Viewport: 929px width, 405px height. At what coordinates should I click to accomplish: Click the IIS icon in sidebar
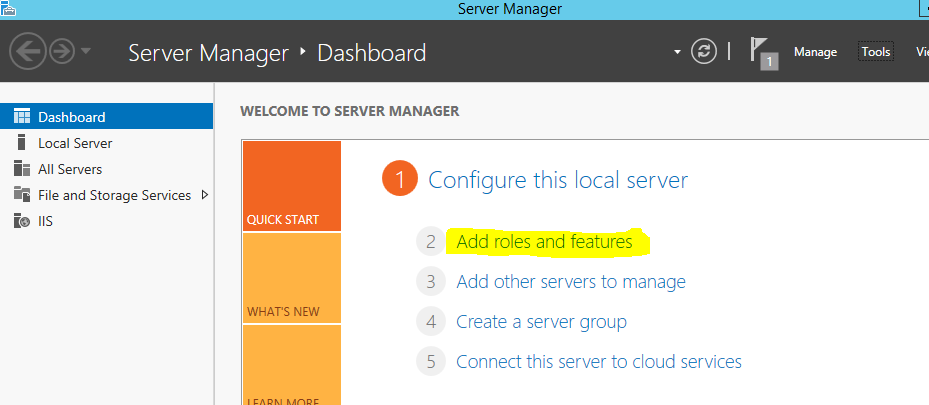[x=22, y=221]
